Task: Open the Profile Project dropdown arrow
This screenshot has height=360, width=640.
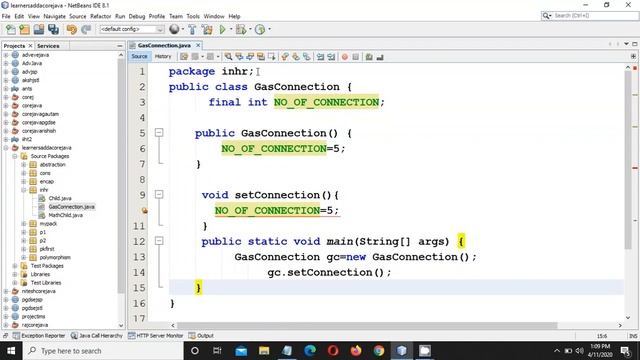Action: (269, 29)
